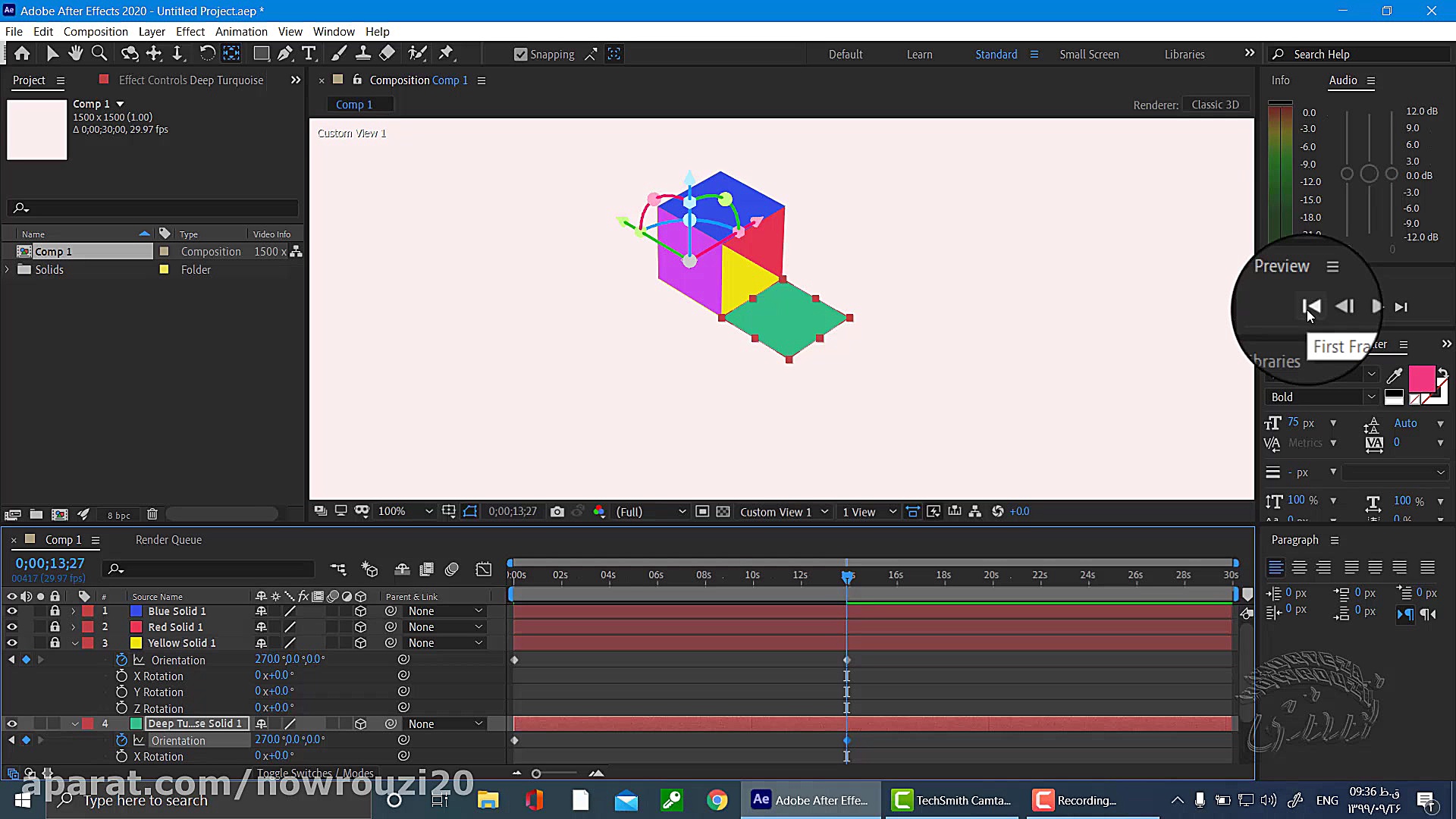Unlock the Red Solid 1 layer
This screenshot has width=1456, height=819.
point(55,627)
